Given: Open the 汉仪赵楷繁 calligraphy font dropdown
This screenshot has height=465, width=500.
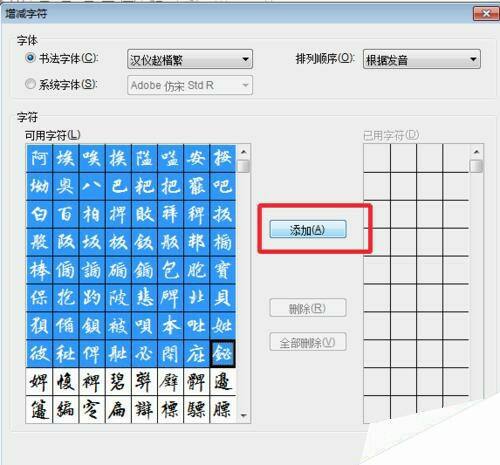Looking at the screenshot, I should [x=190, y=59].
